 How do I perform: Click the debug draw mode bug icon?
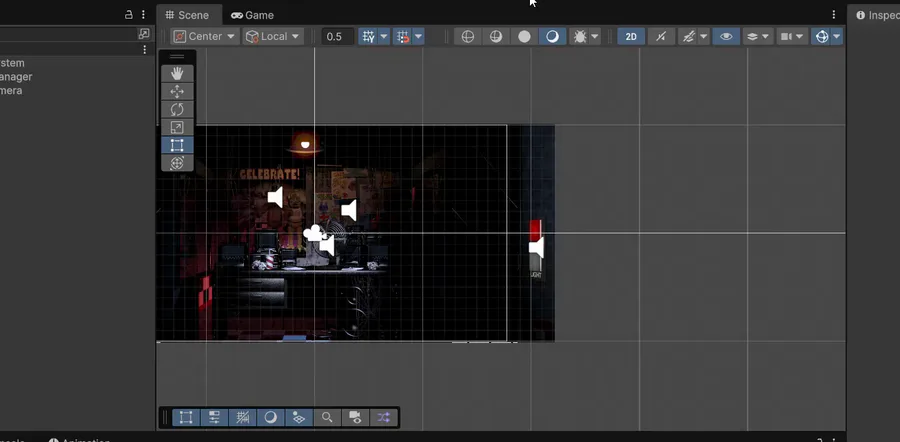[579, 36]
